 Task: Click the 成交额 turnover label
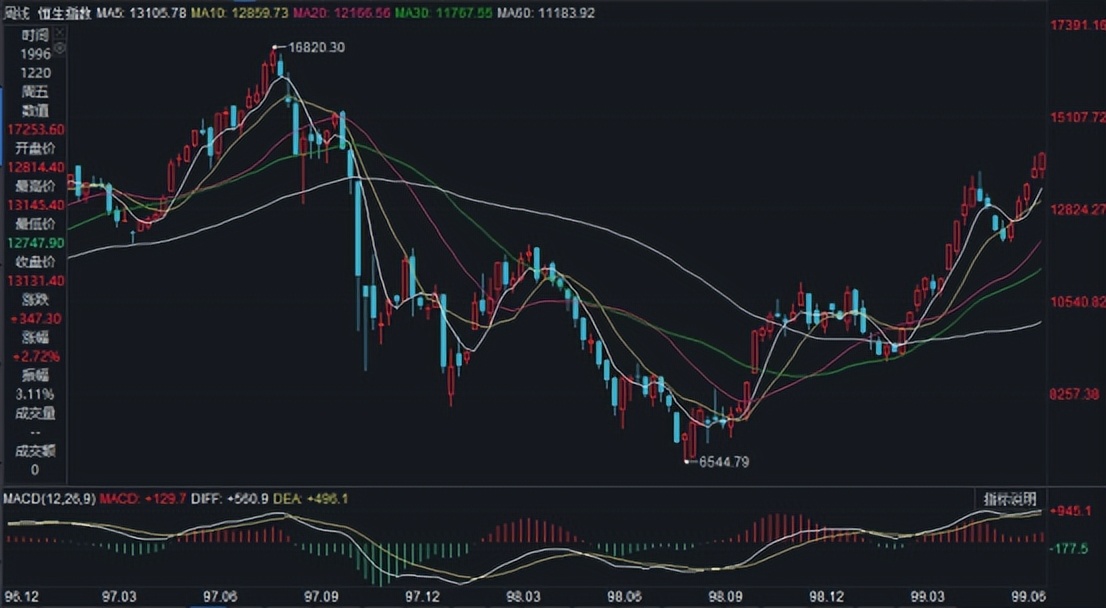[35, 451]
